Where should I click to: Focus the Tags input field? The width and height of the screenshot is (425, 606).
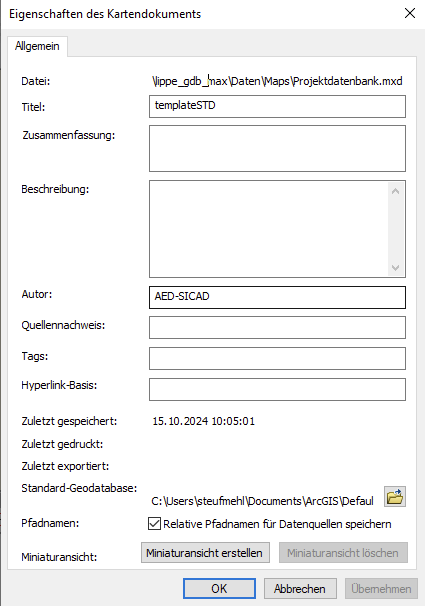(x=277, y=358)
